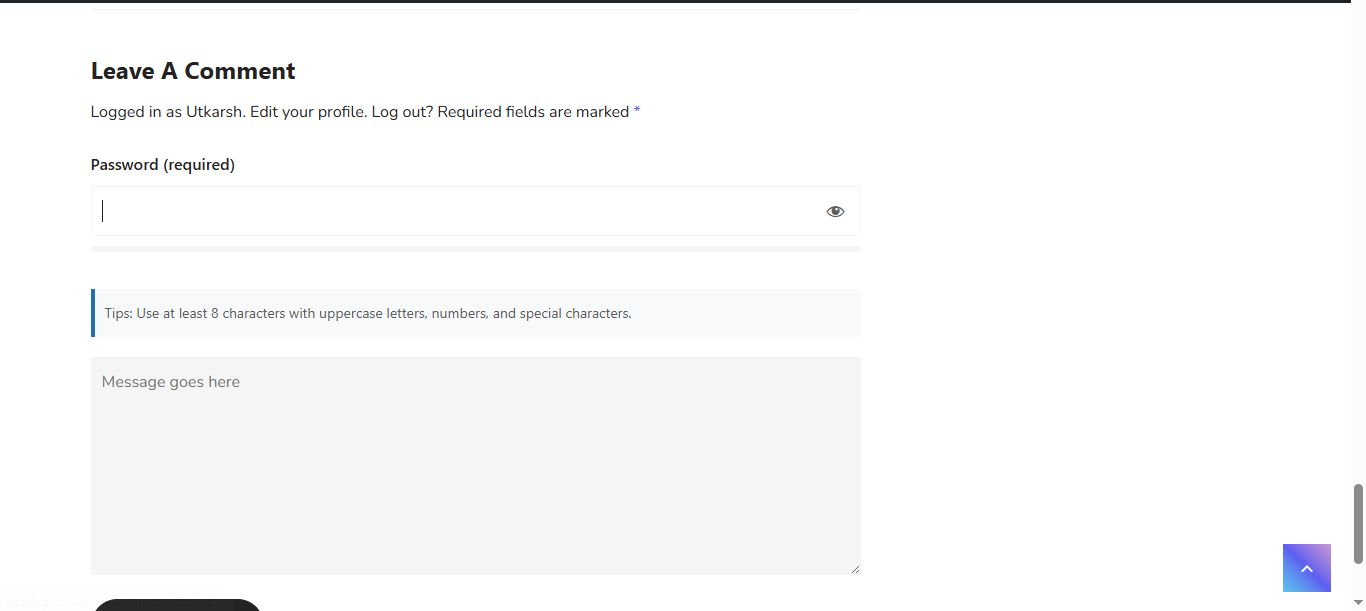Select the Leave A Comment heading
The image size is (1366, 611).
[193, 71]
